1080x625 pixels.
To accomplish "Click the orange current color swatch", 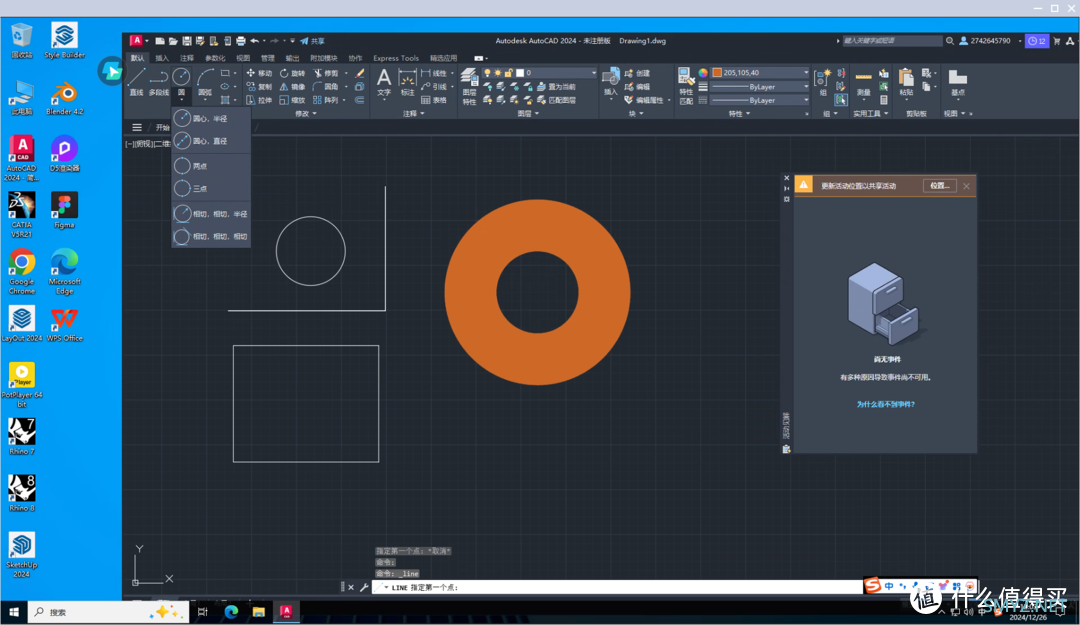I will tap(717, 72).
